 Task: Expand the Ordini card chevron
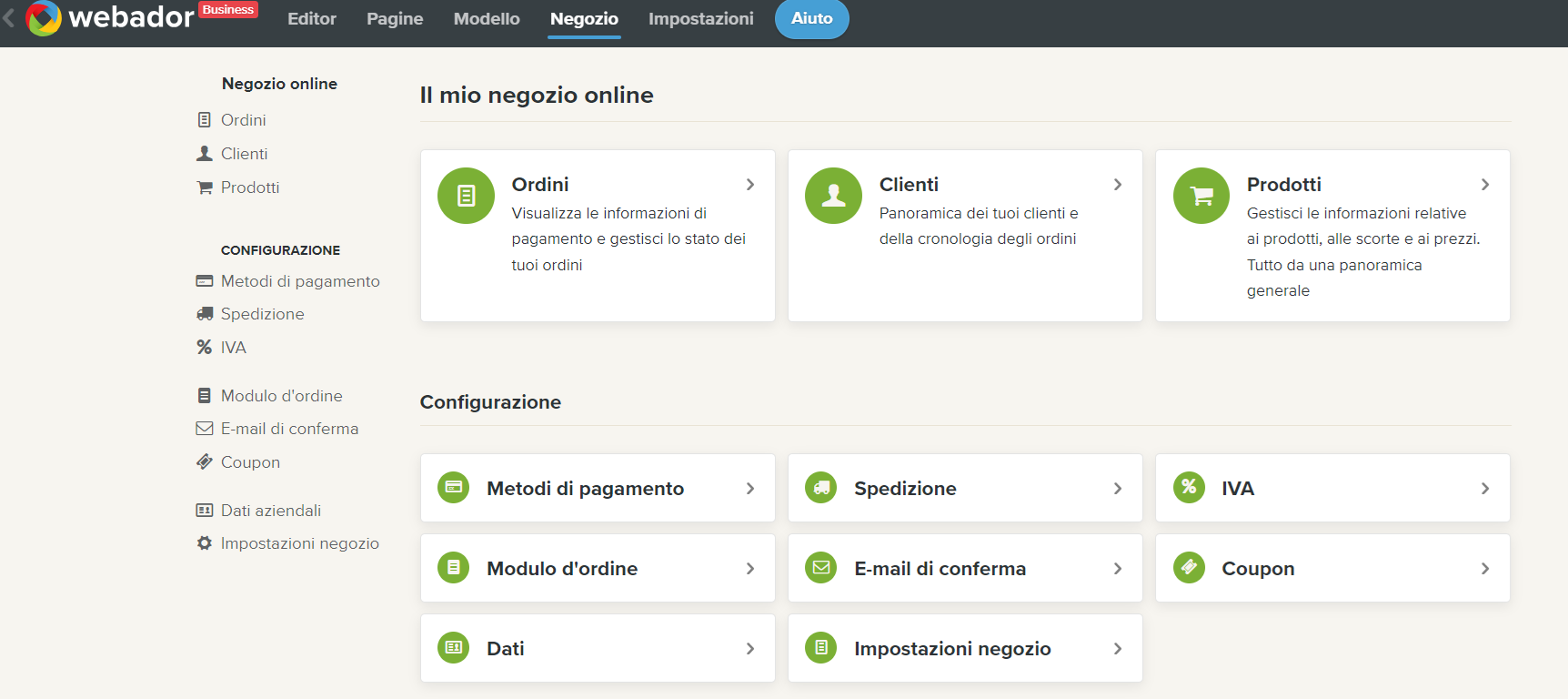750,185
